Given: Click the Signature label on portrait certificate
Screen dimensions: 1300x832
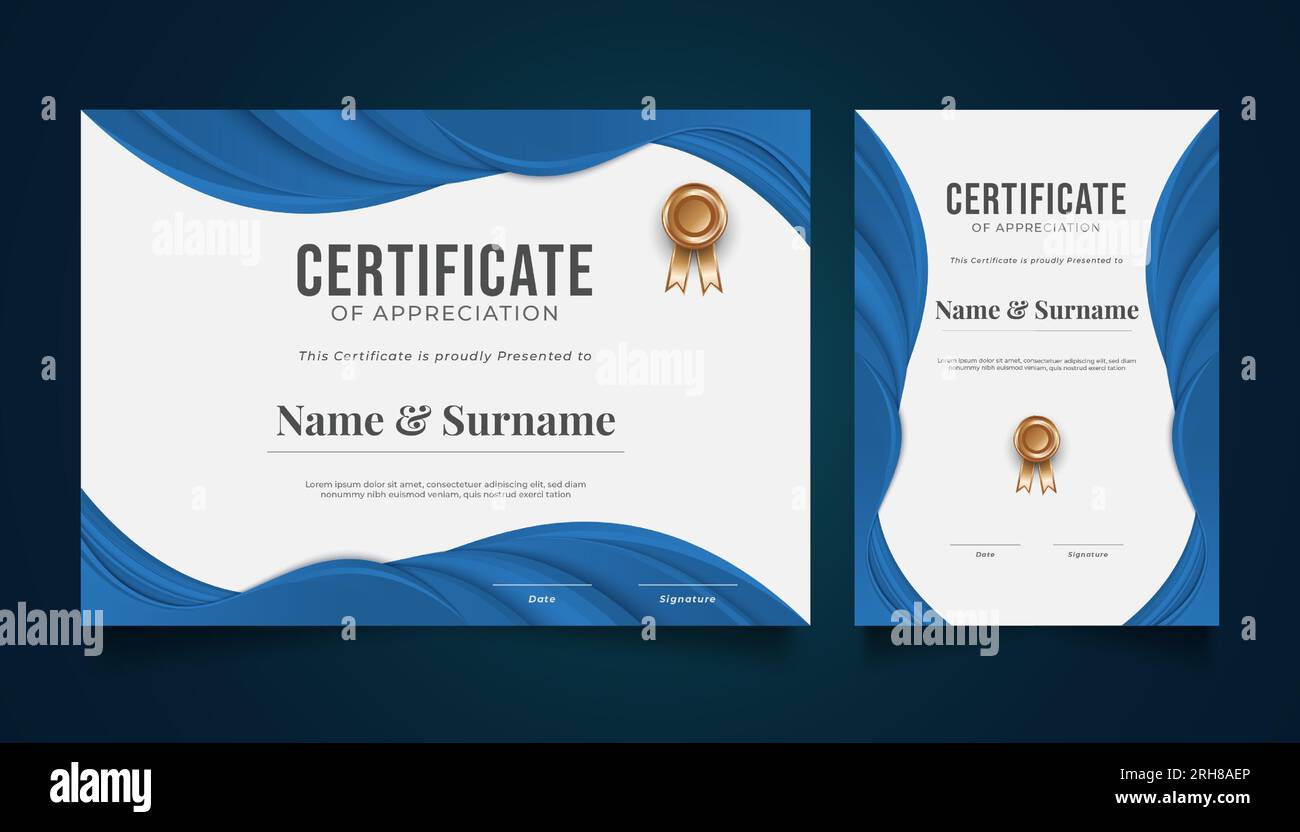Looking at the screenshot, I should (x=1087, y=554).
